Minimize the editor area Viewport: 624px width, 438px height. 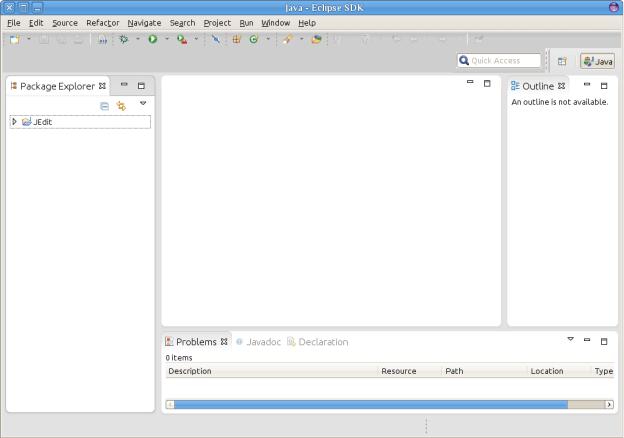point(470,82)
